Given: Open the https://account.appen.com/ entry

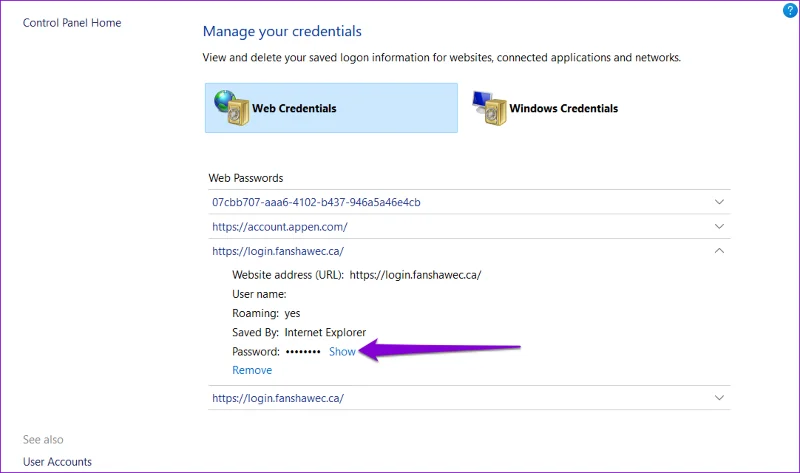Looking at the screenshot, I should pos(280,227).
